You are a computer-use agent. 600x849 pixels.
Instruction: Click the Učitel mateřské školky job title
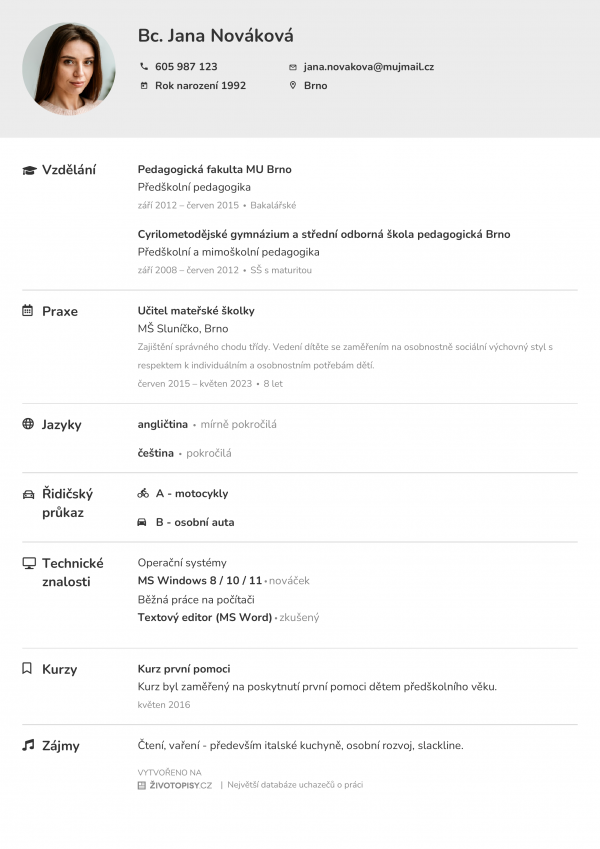196,311
